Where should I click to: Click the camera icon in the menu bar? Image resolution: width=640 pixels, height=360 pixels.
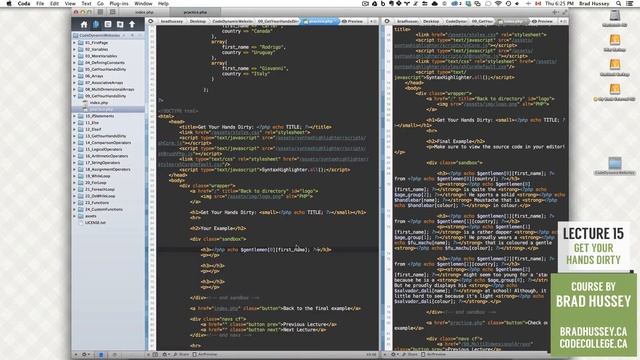[365, 3]
